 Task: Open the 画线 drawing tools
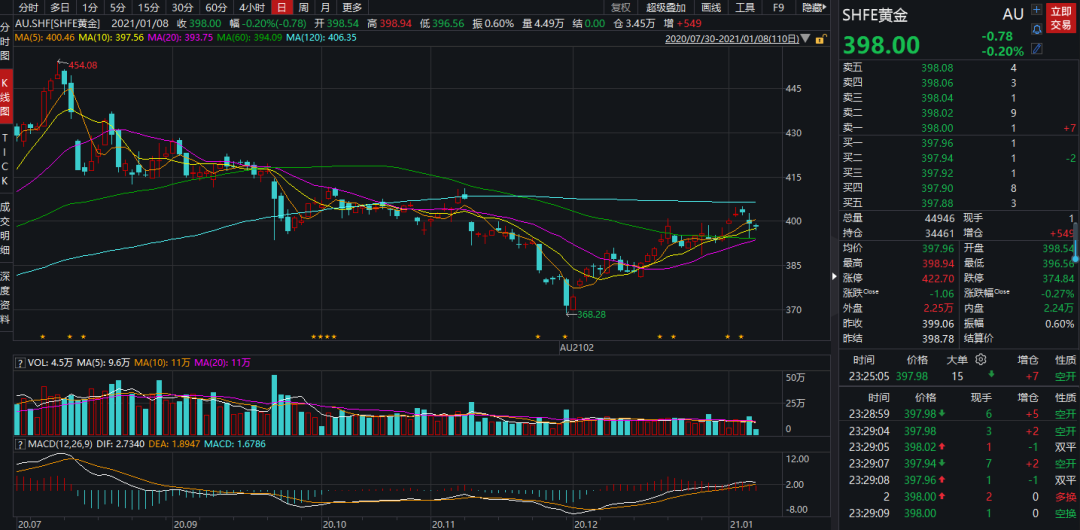711,7
